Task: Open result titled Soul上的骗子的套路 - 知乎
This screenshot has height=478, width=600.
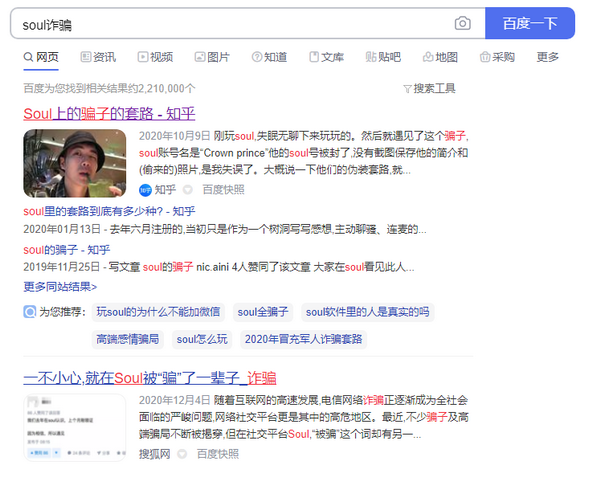Action: (x=109, y=114)
